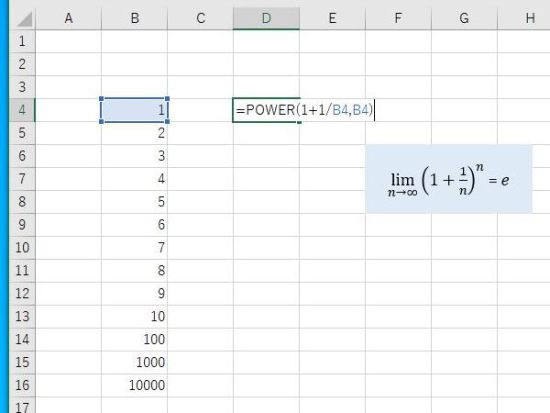
Task: Select row 4 header
Action: pyautogui.click(x=22, y=110)
